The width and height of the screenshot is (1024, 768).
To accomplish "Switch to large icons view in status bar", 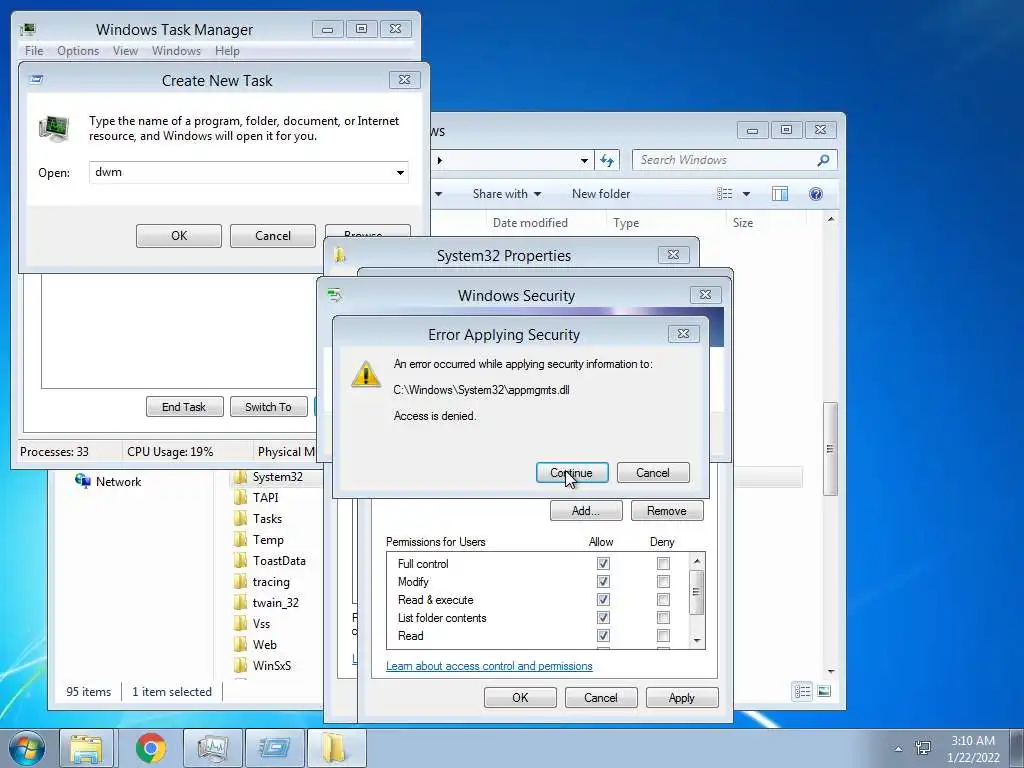I will click(x=824, y=691).
